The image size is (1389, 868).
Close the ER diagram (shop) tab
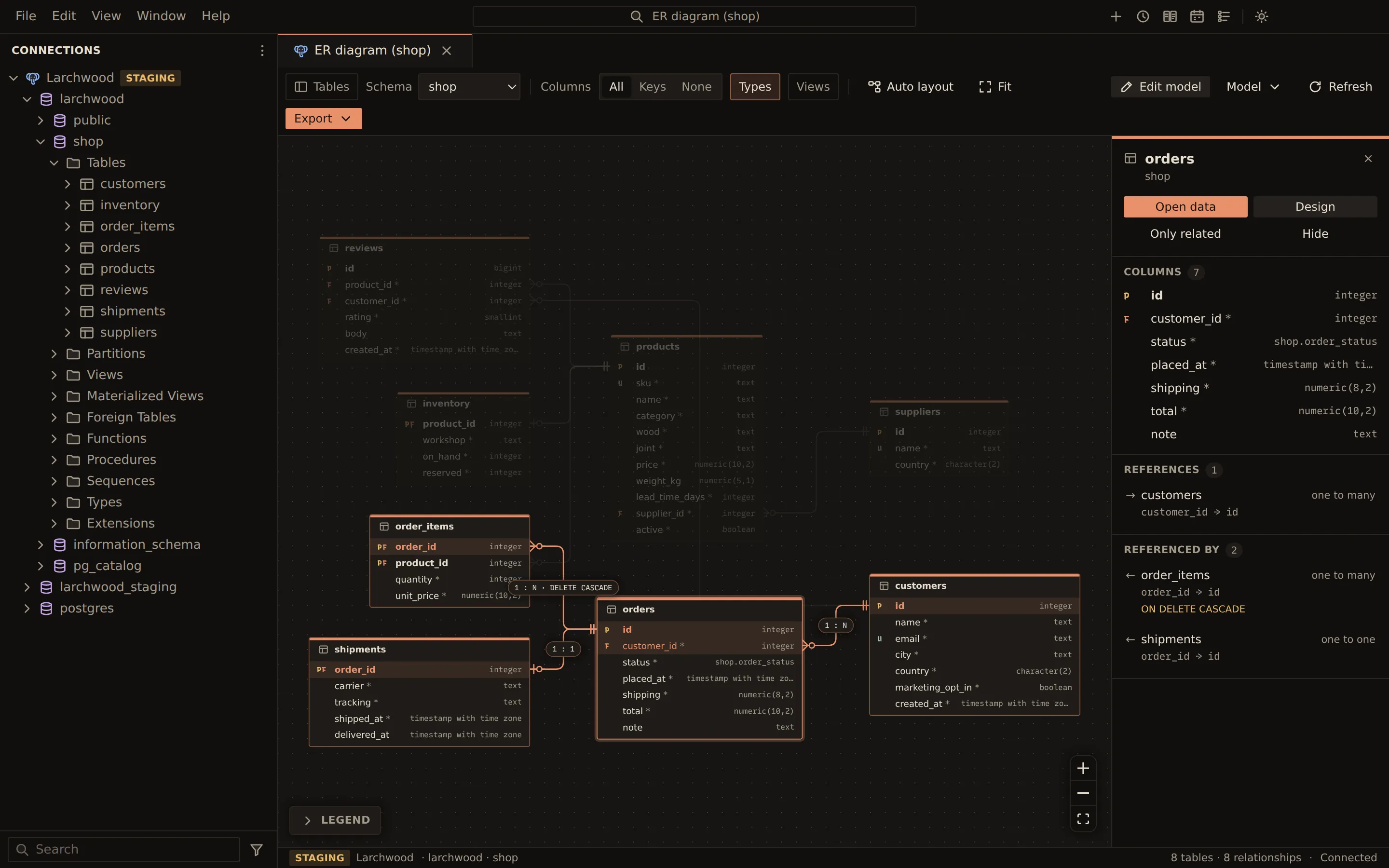pyautogui.click(x=447, y=51)
